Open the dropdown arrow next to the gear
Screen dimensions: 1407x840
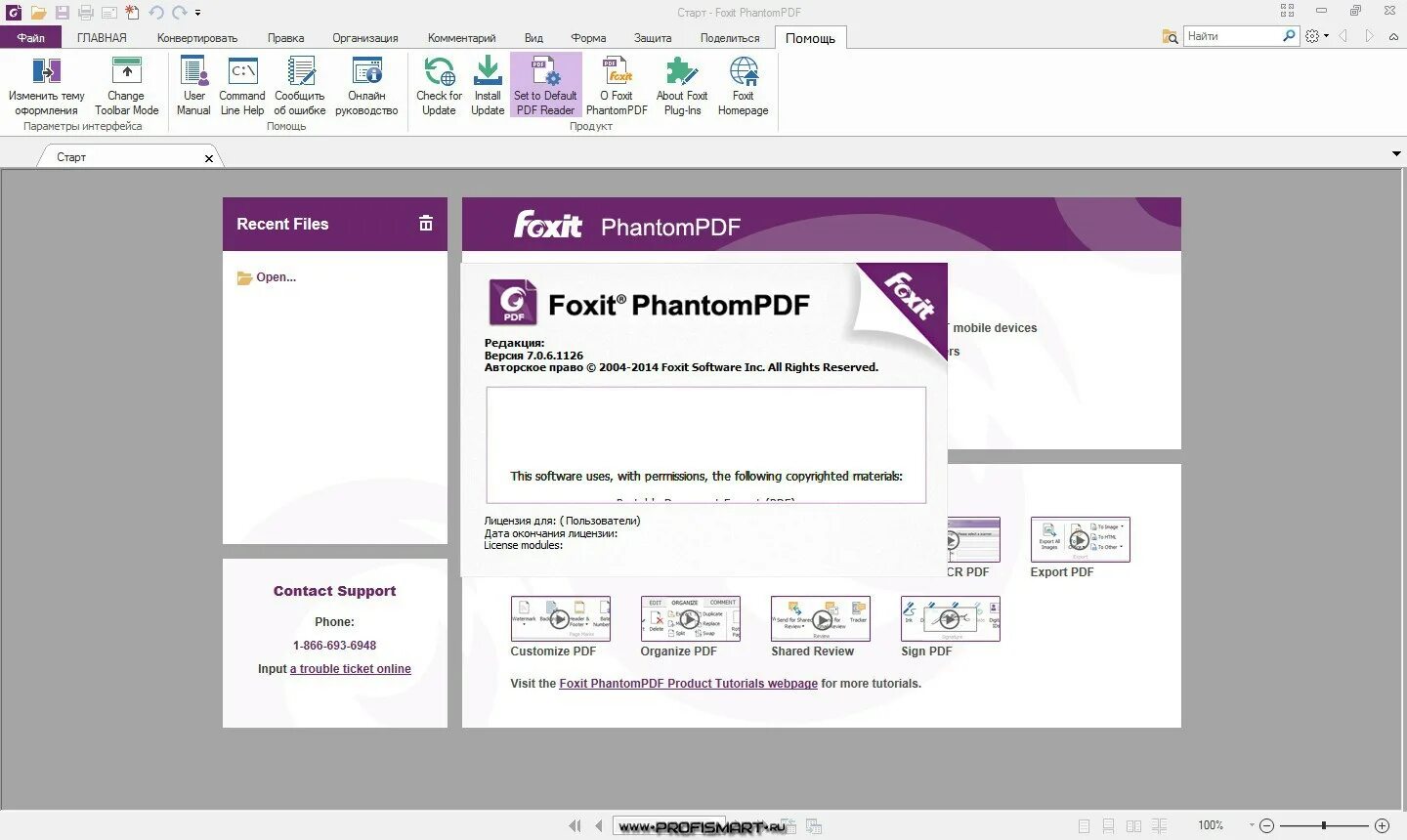1325,36
